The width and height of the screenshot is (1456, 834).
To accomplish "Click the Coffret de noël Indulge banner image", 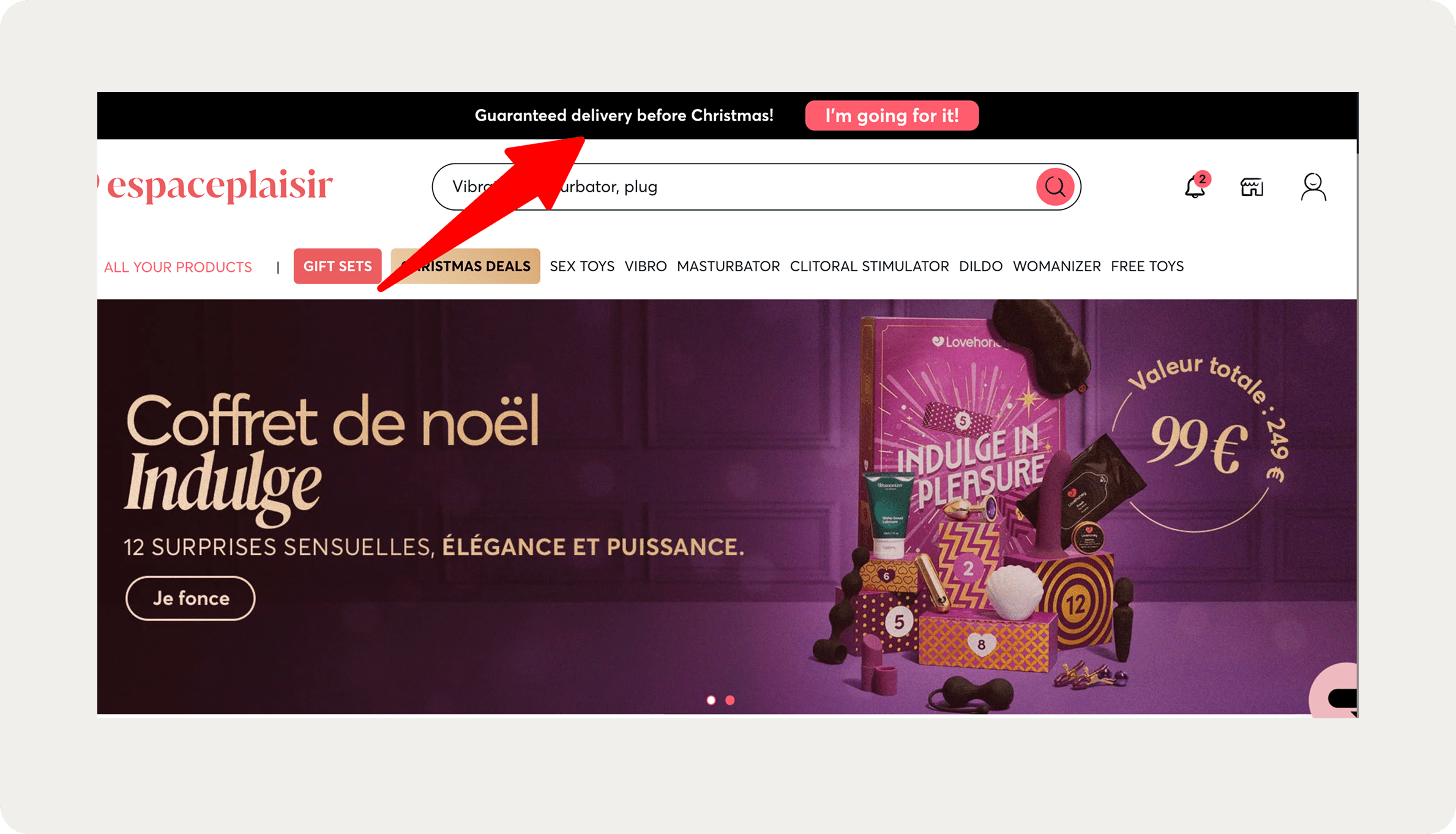I will tap(727, 507).
